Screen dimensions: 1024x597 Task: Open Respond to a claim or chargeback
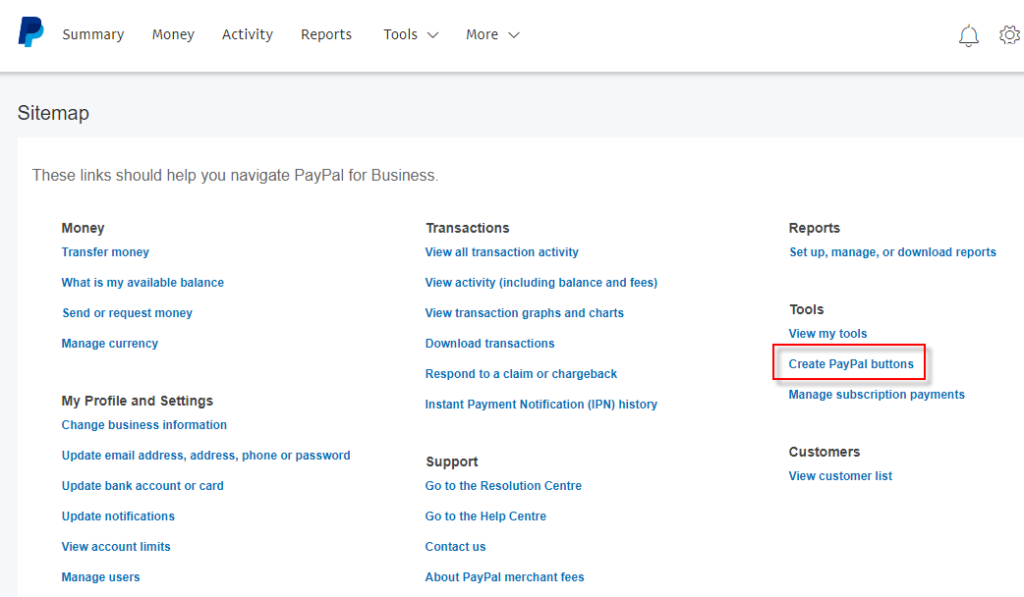click(521, 374)
